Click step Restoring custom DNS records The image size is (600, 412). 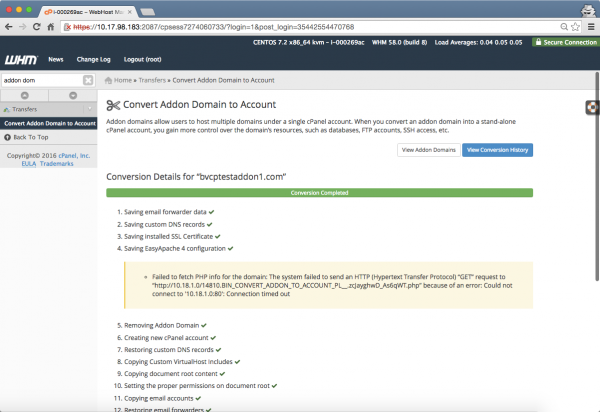click(x=169, y=350)
